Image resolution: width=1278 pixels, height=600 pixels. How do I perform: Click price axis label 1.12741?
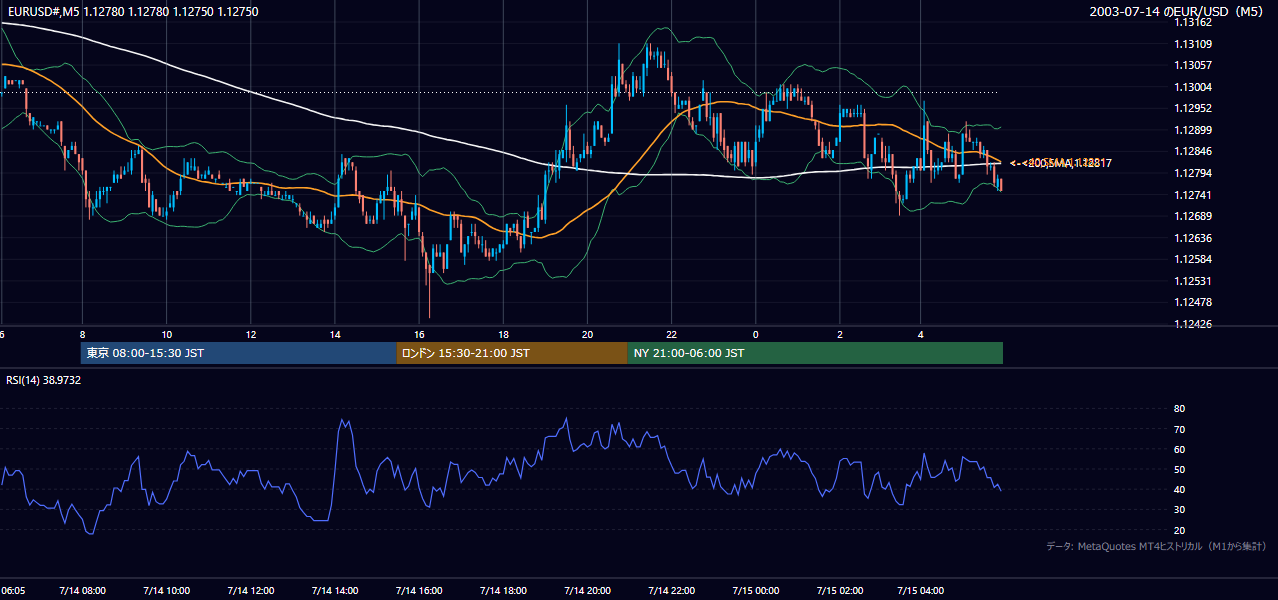click(x=1194, y=195)
